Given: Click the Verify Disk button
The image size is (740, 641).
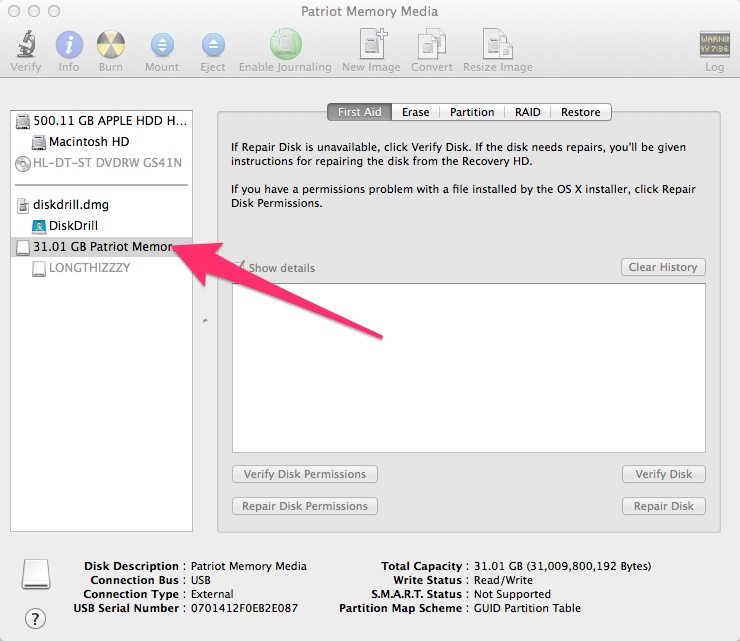Looking at the screenshot, I should [664, 474].
